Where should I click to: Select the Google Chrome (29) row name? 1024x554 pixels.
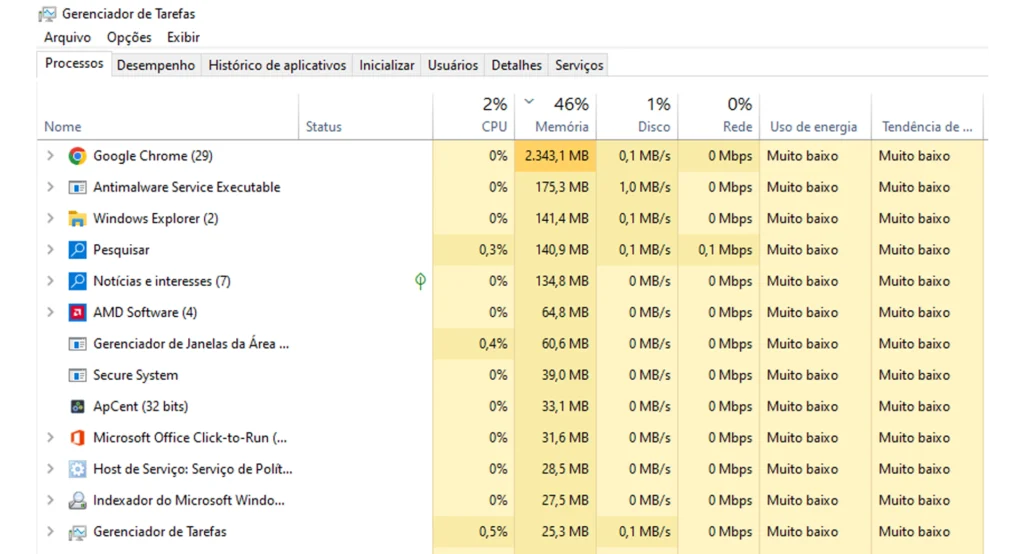click(153, 155)
